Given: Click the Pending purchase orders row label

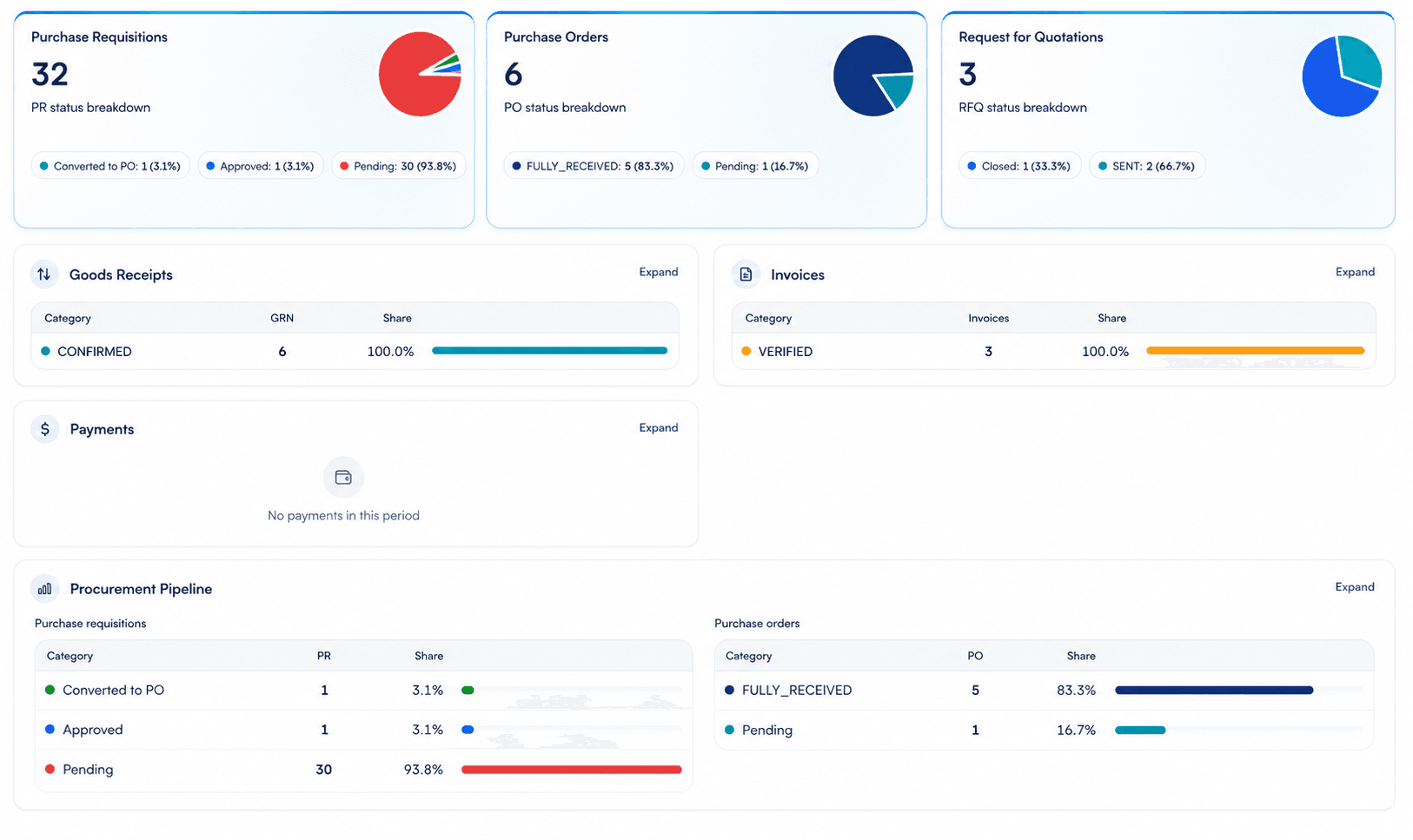Looking at the screenshot, I should pos(767,731).
